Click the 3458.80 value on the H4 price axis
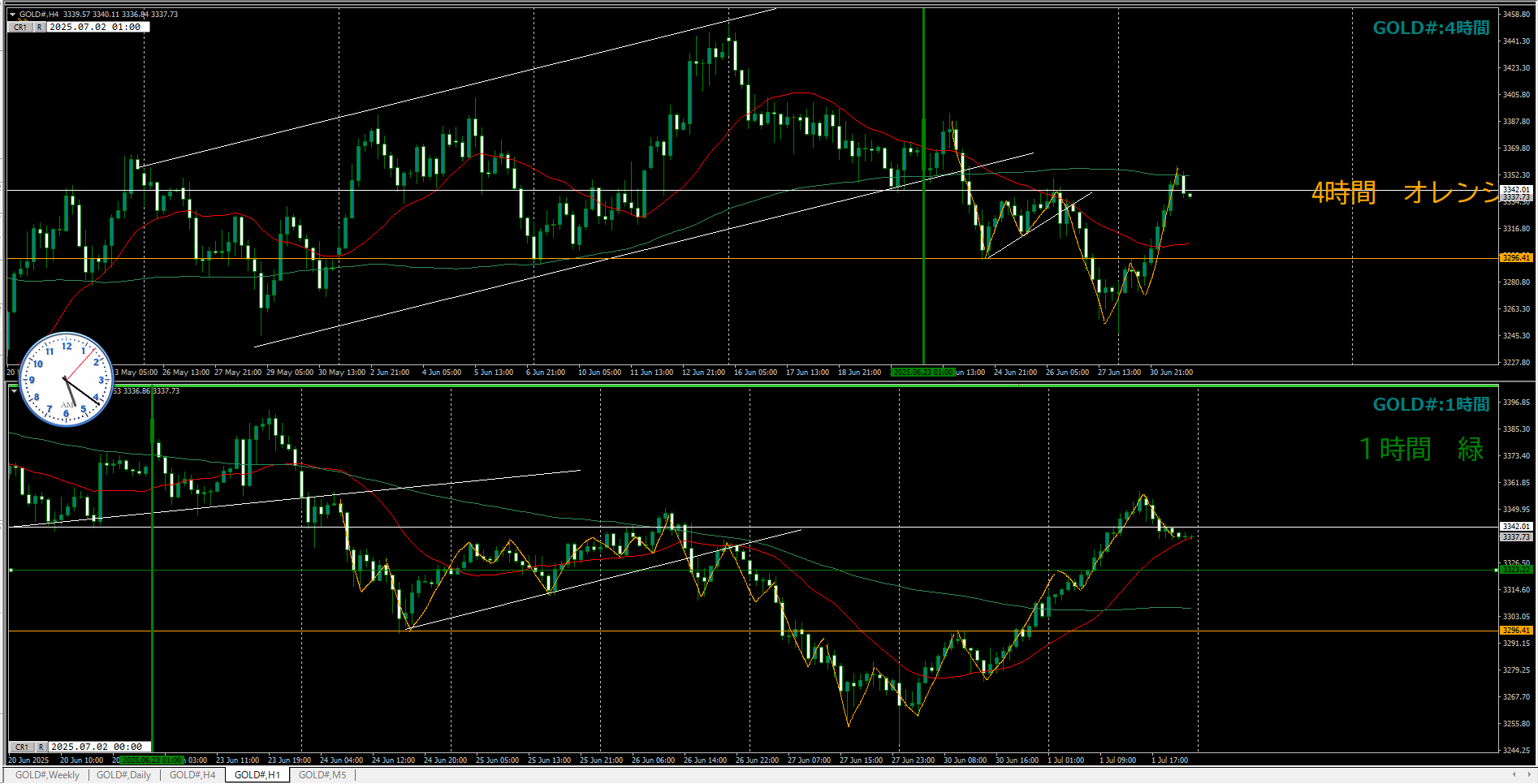The height and width of the screenshot is (784, 1538). (1516, 15)
